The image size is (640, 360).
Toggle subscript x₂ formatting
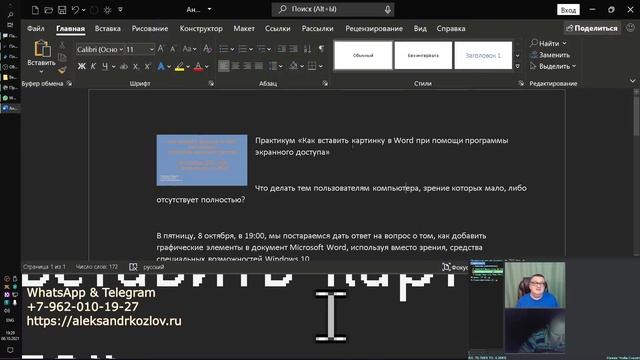coord(136,66)
